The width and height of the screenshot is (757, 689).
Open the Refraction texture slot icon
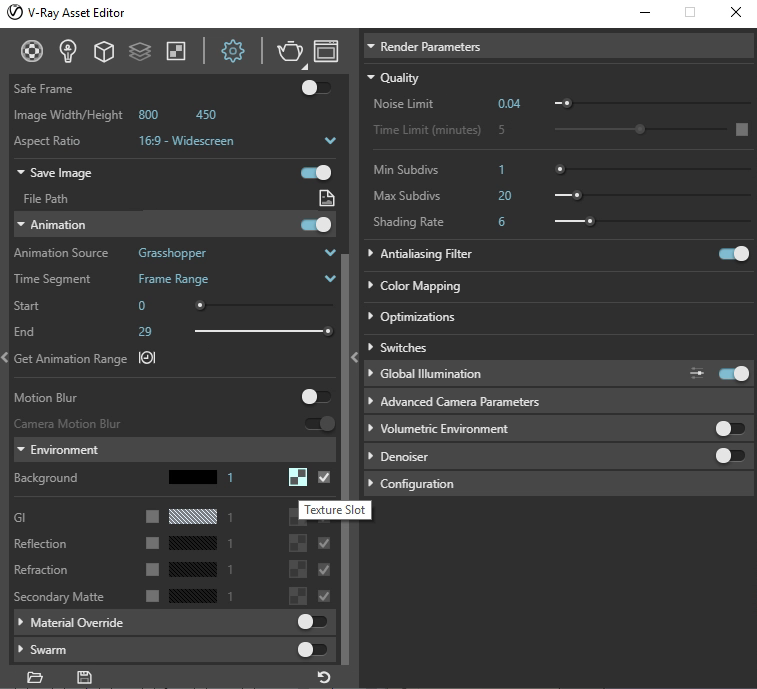(298, 569)
